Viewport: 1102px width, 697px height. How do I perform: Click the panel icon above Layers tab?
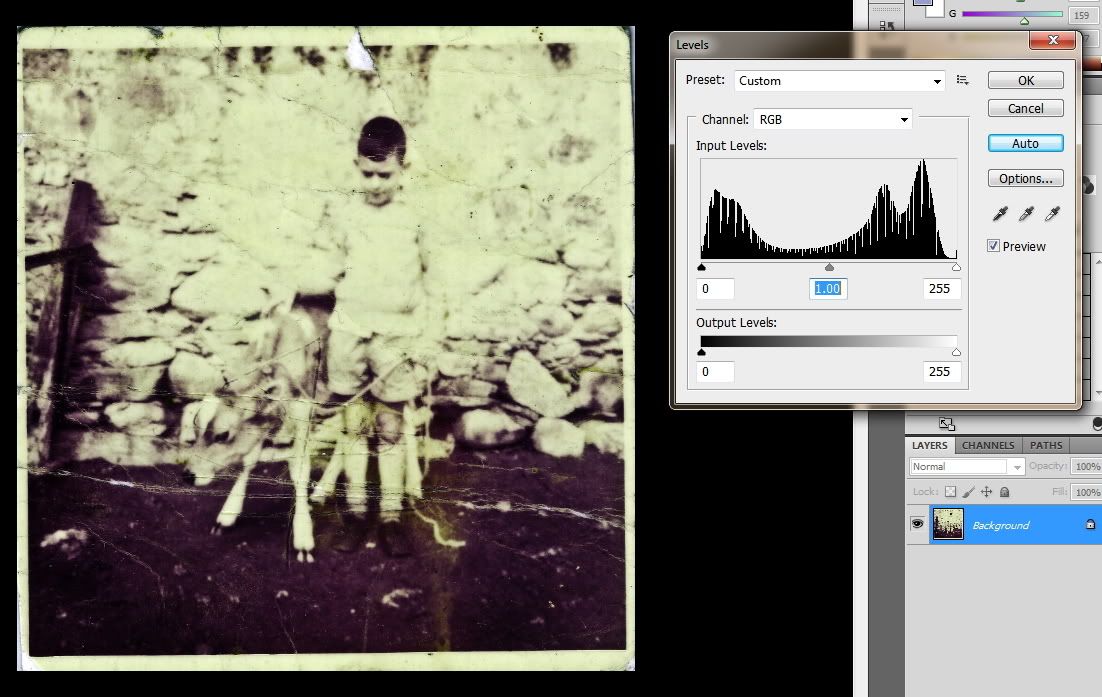pos(947,424)
